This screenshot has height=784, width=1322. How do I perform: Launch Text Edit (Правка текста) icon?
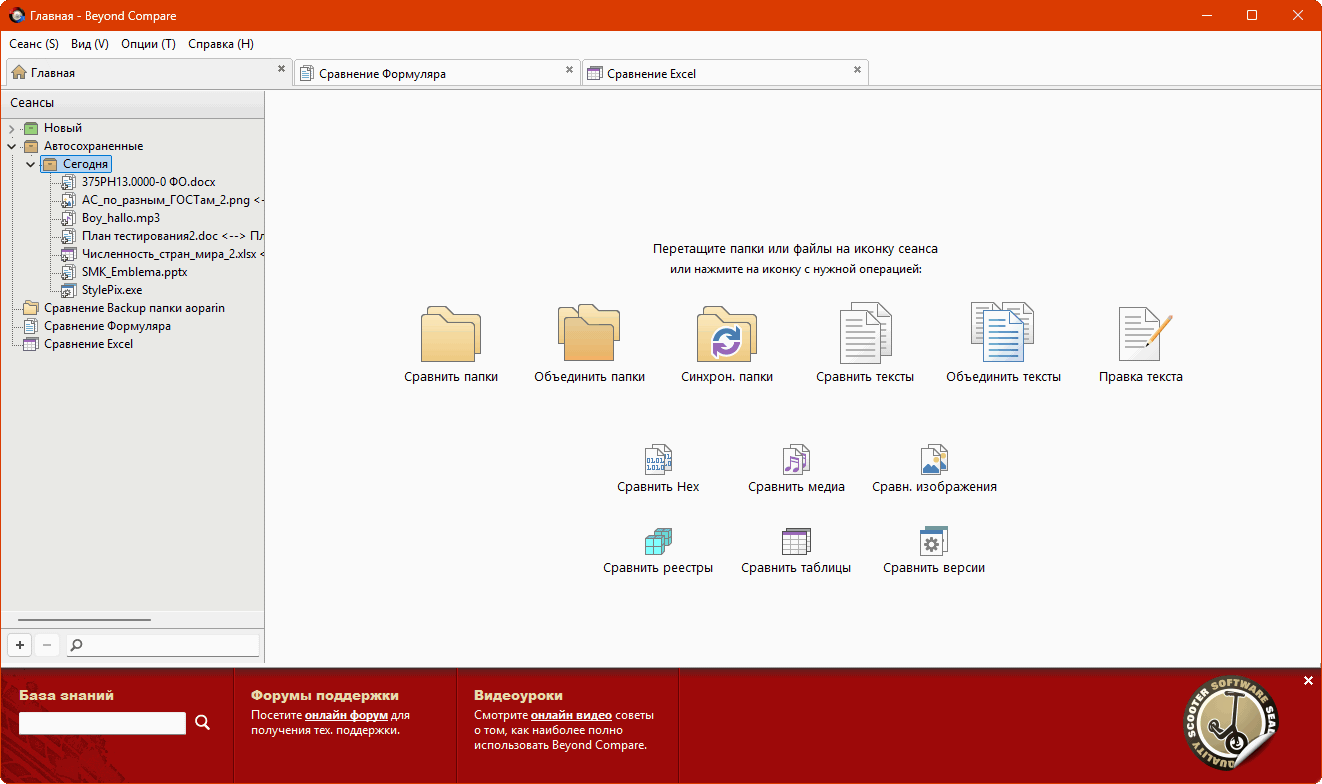[1141, 335]
